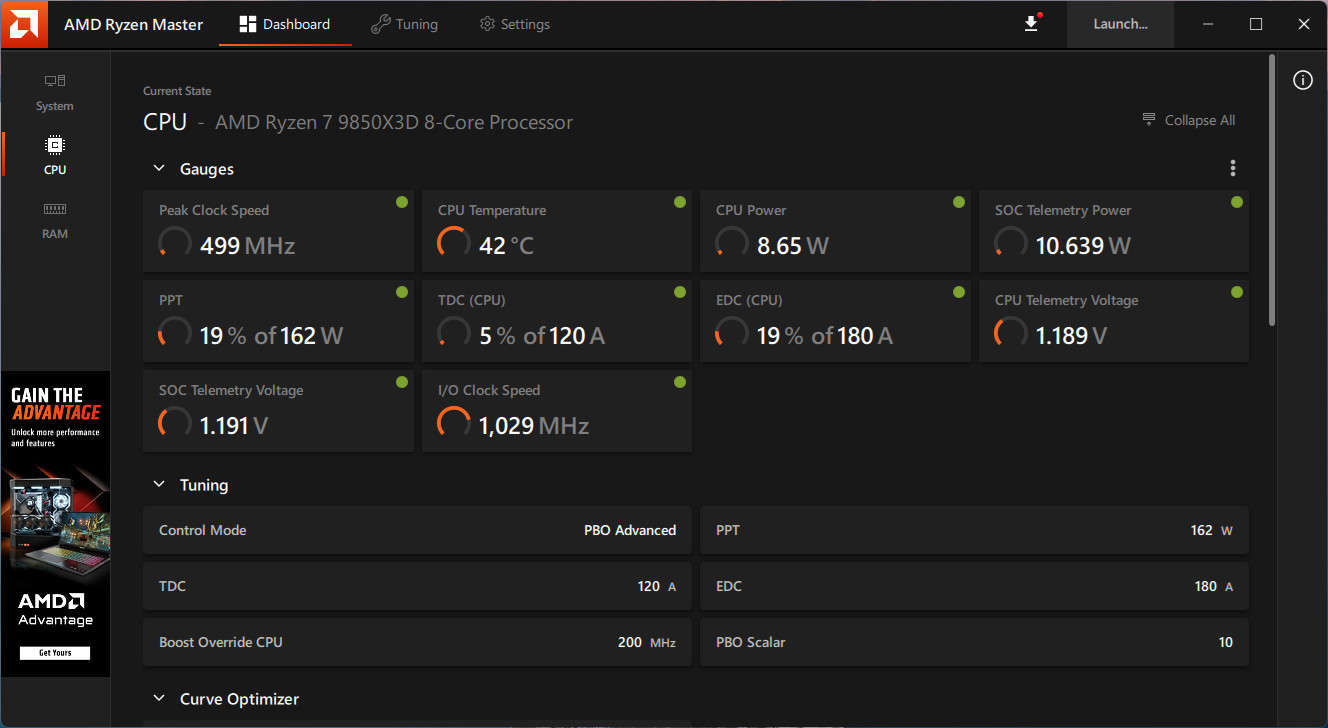This screenshot has height=728, width=1328.
Task: Click the AMD logo icon
Action: [x=24, y=24]
